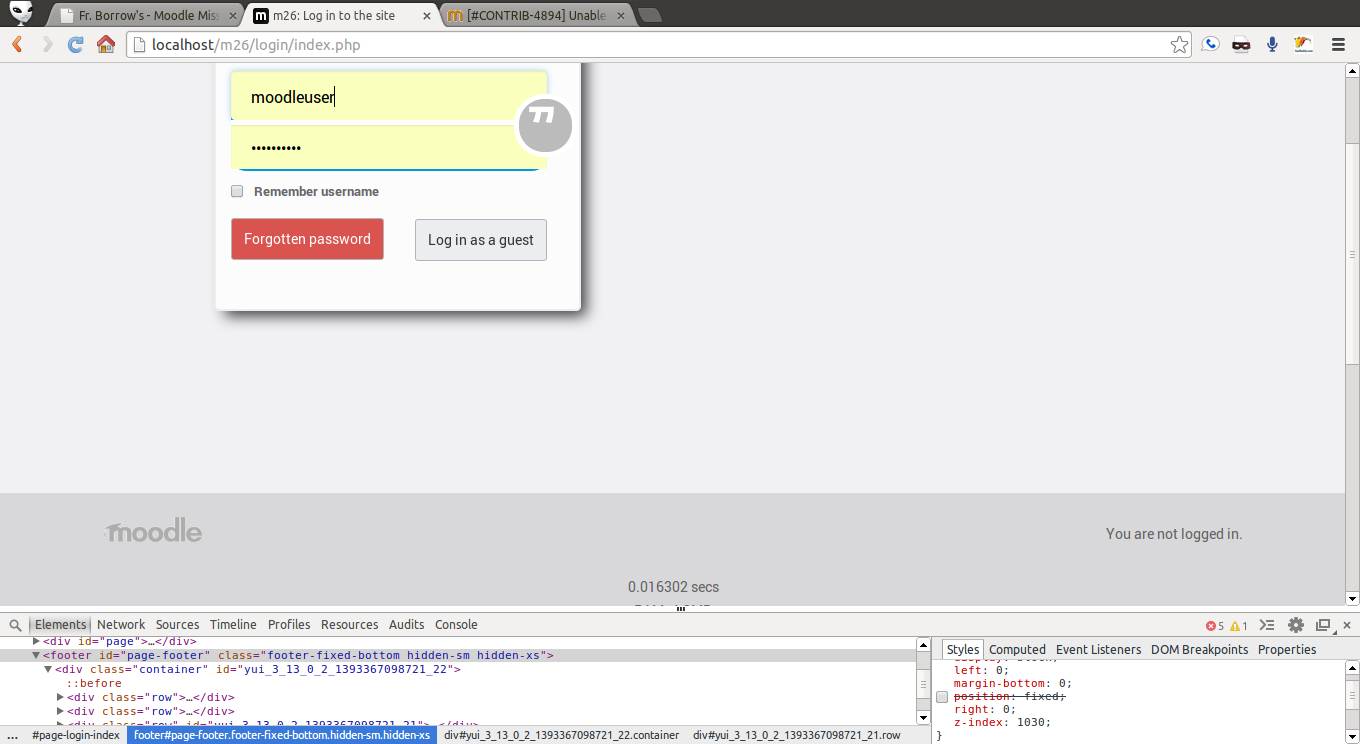Open the Sources panel in DevTools
This screenshot has width=1360, height=744.
[x=177, y=624]
